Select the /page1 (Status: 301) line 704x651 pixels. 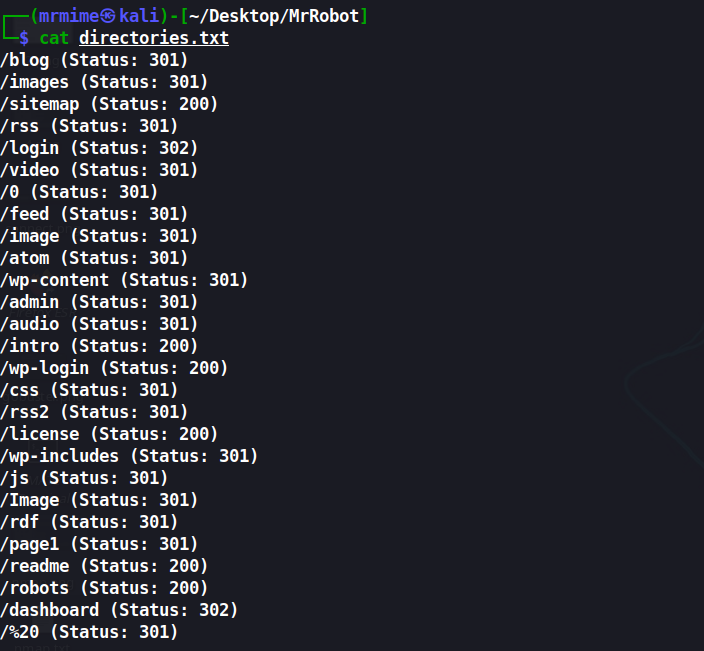point(99,544)
